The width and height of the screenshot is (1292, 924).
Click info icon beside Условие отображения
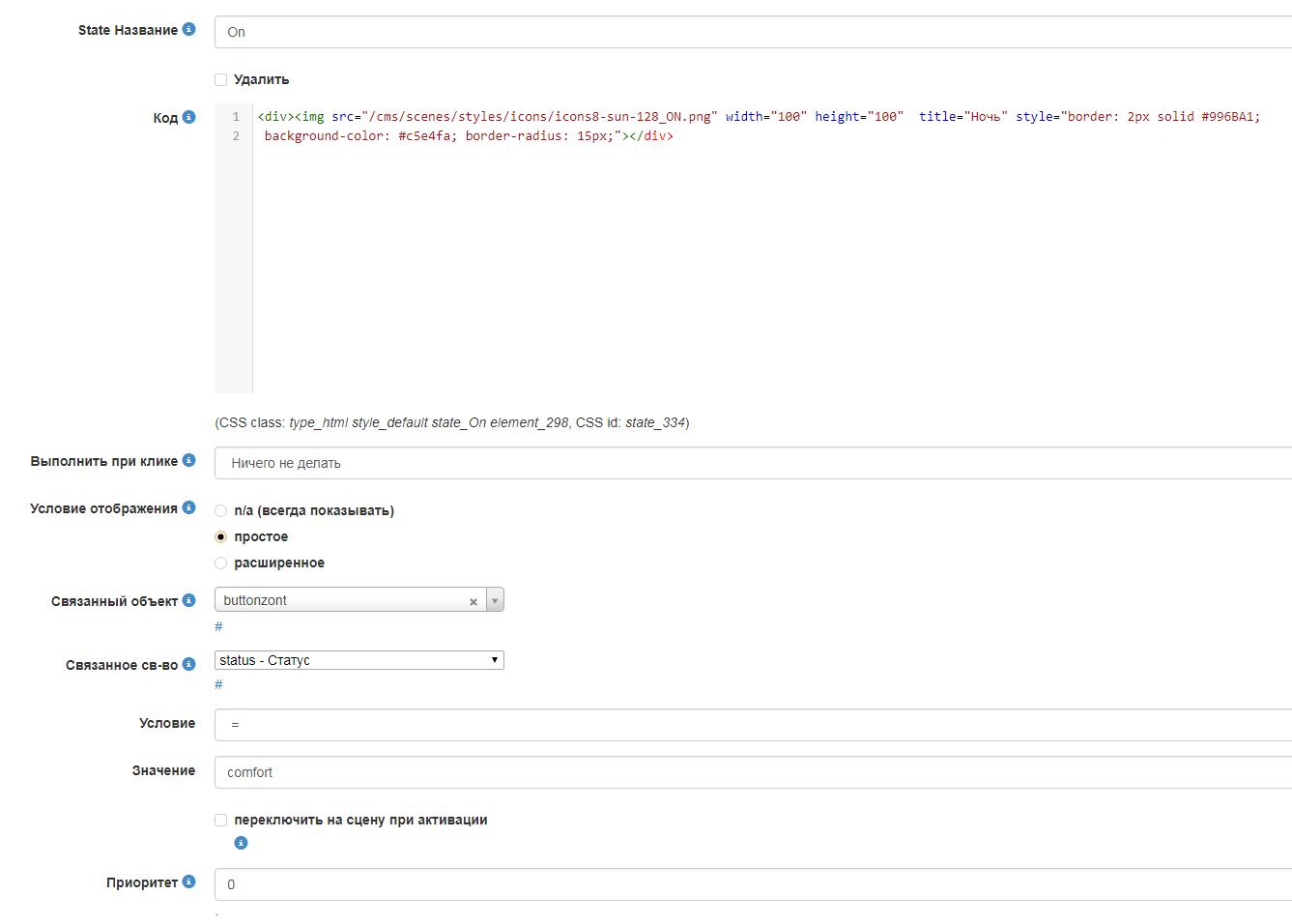pyautogui.click(x=188, y=507)
